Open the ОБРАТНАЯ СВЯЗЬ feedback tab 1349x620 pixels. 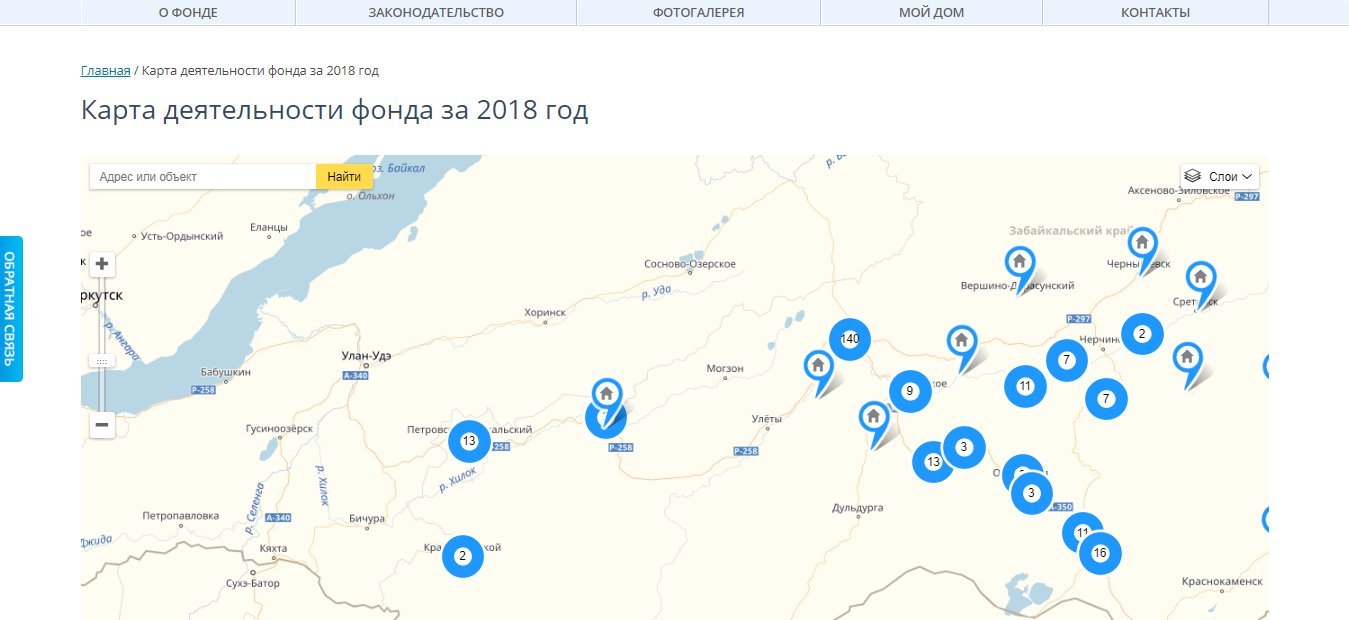[10, 309]
